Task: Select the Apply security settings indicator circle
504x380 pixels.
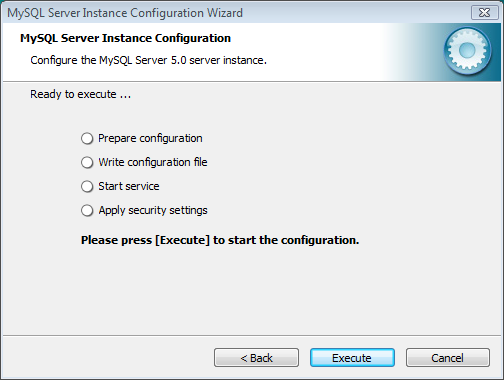Action: tap(87, 210)
